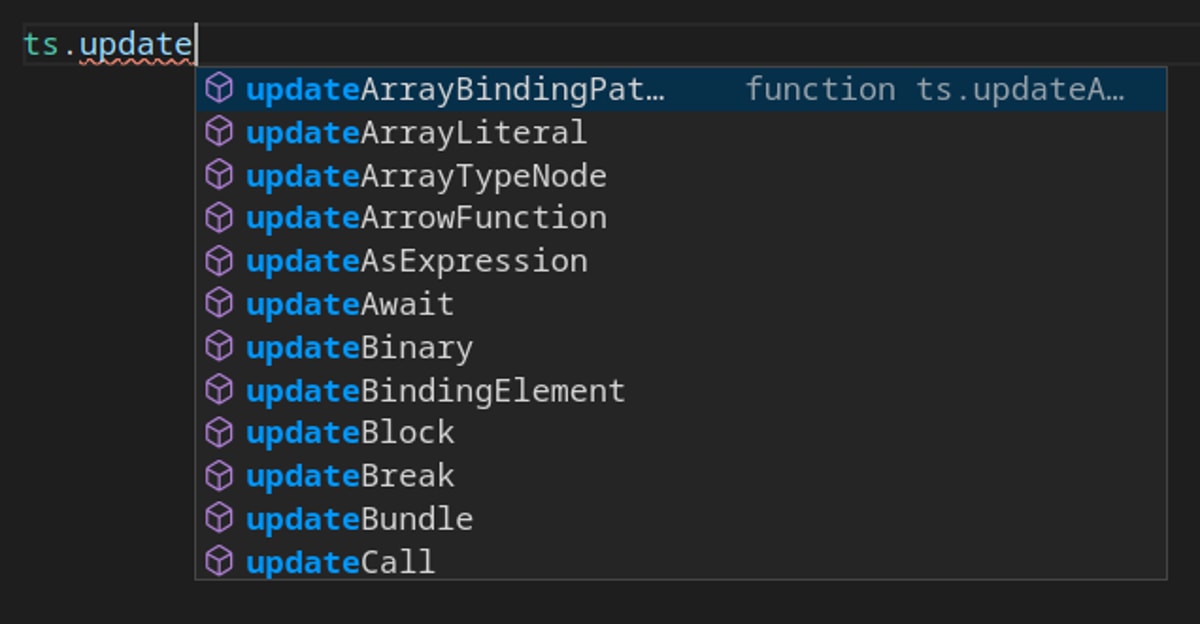Click the cube icon beside updateBreak
The width and height of the screenshot is (1200, 624).
tap(218, 475)
